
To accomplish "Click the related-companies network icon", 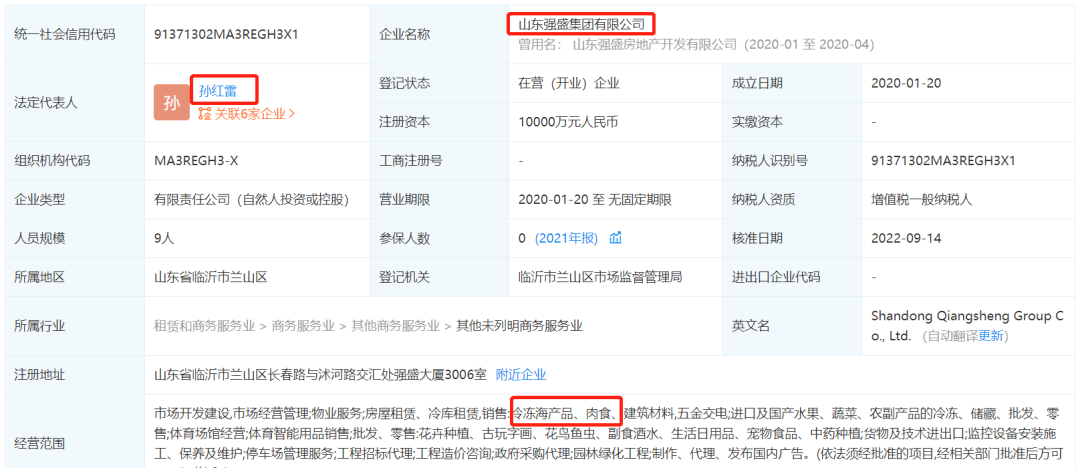I will coord(205,114).
